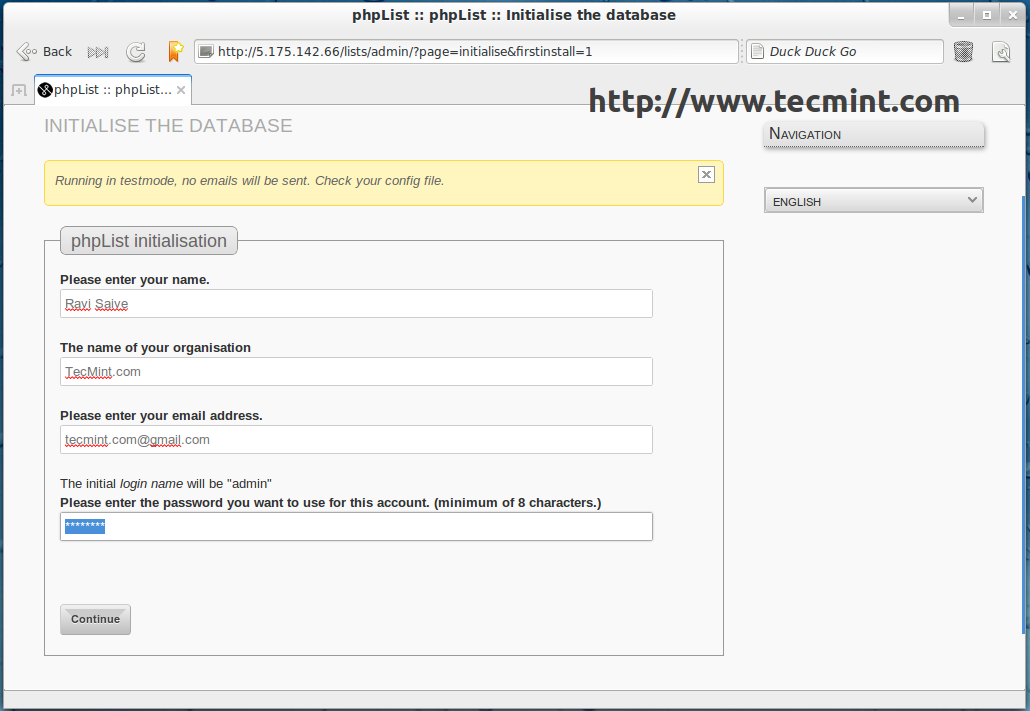This screenshot has height=711, width=1030.
Task: Click the email address input field
Action: [x=356, y=440]
